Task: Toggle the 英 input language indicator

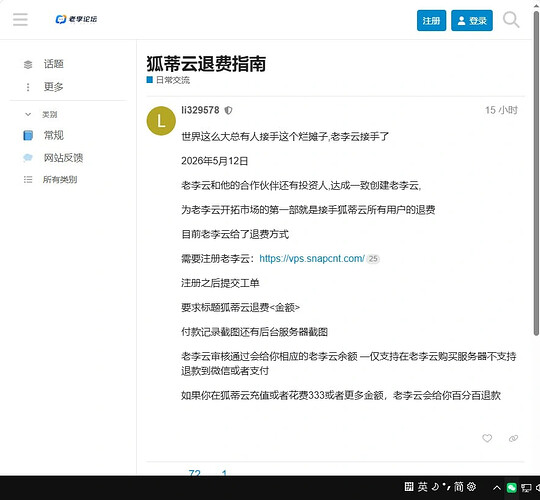Action: (x=423, y=487)
